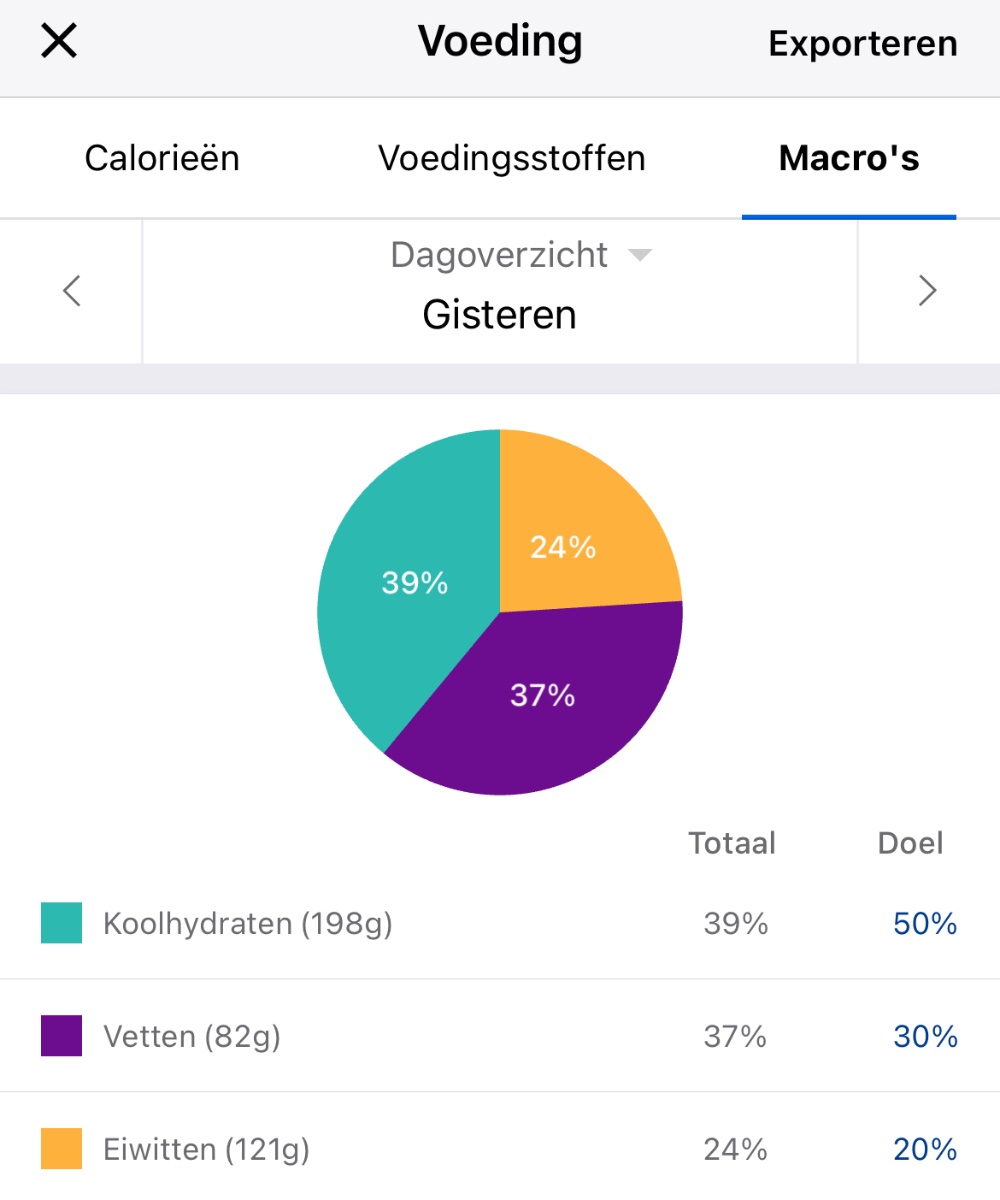The image size is (1000, 1200).
Task: Switch to the Voedingsstoffen tab
Action: (x=512, y=158)
